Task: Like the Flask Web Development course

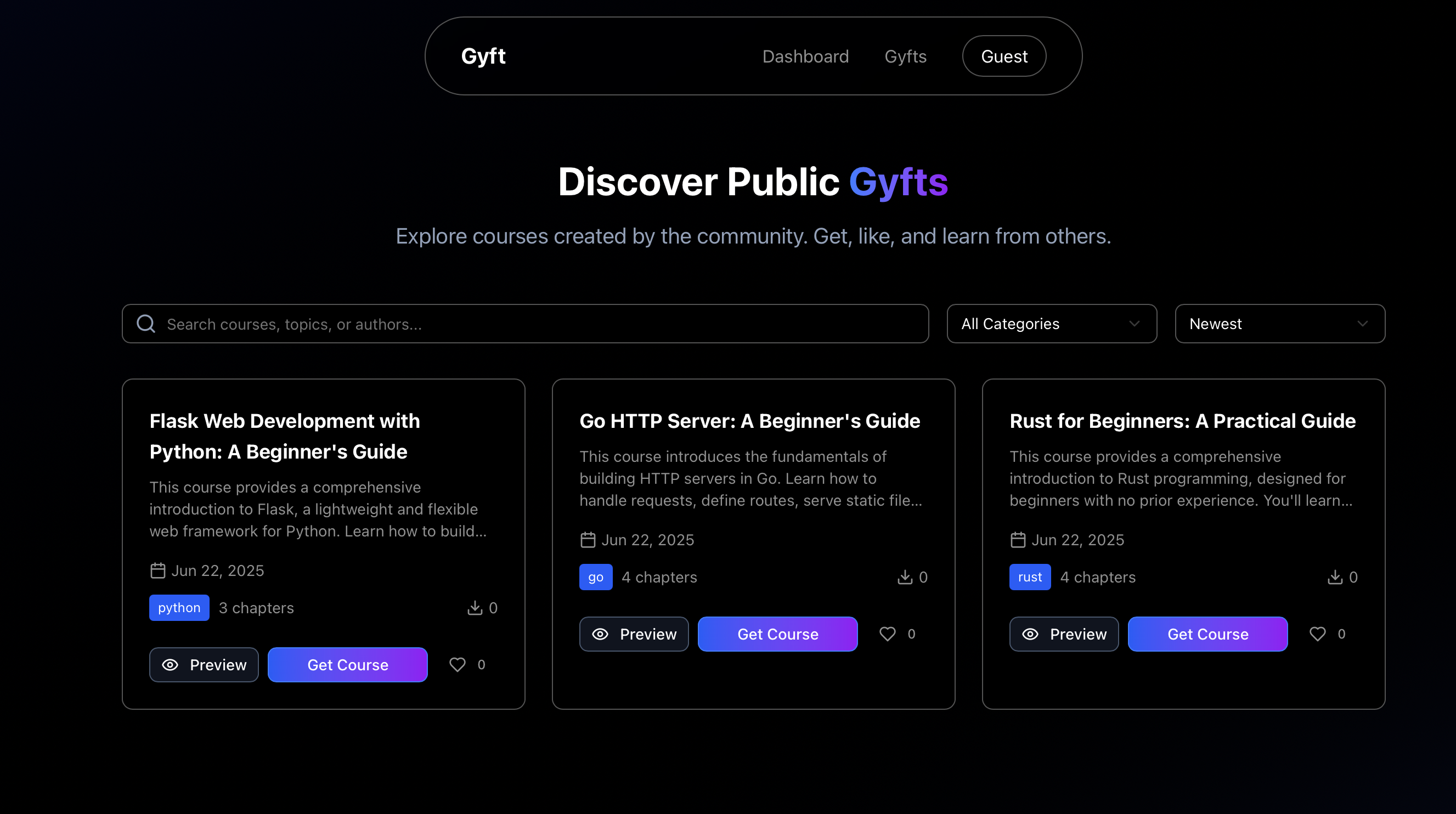Action: pos(457,665)
